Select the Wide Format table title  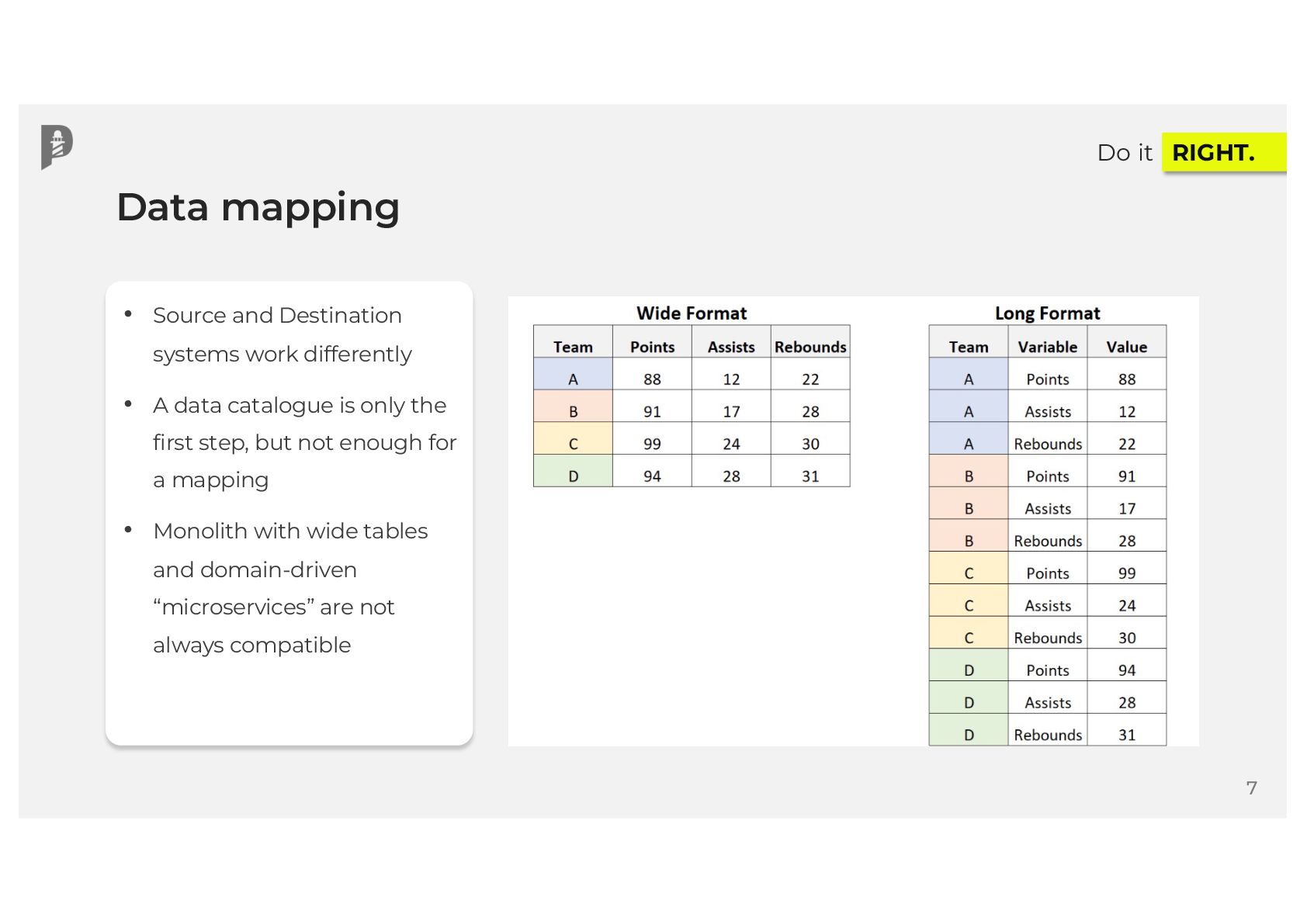[x=691, y=313]
